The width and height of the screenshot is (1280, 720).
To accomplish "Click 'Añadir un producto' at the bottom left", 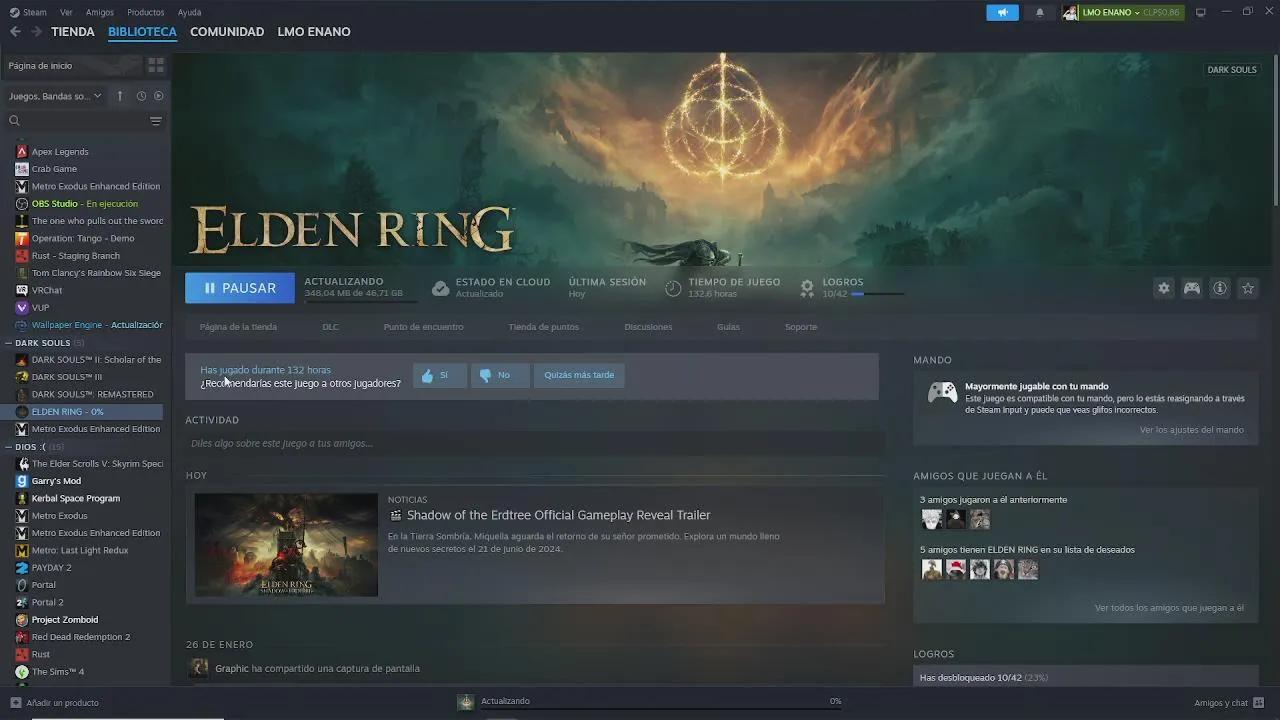I will [x=55, y=703].
